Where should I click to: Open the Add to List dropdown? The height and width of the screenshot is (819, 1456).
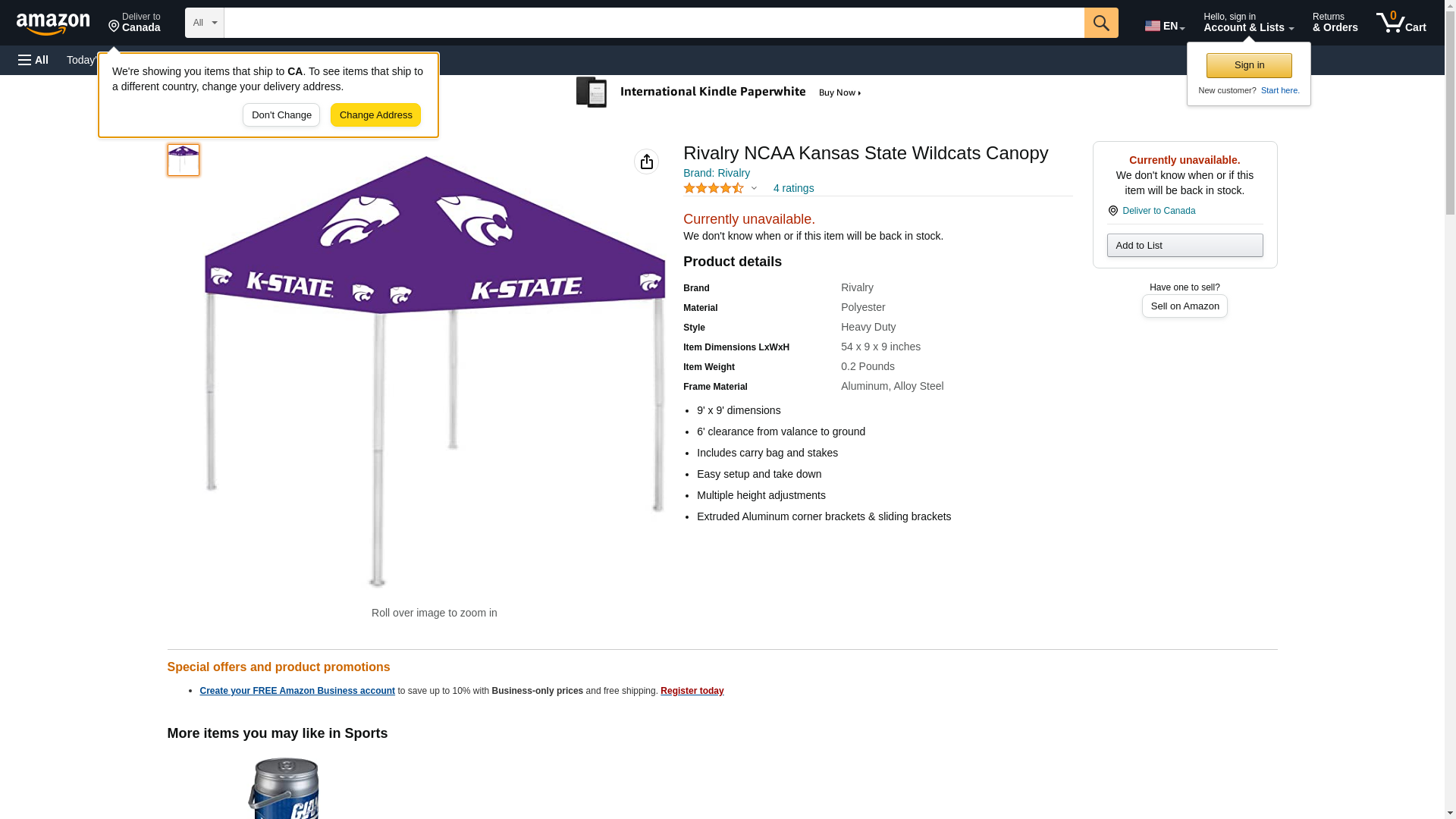(1185, 245)
